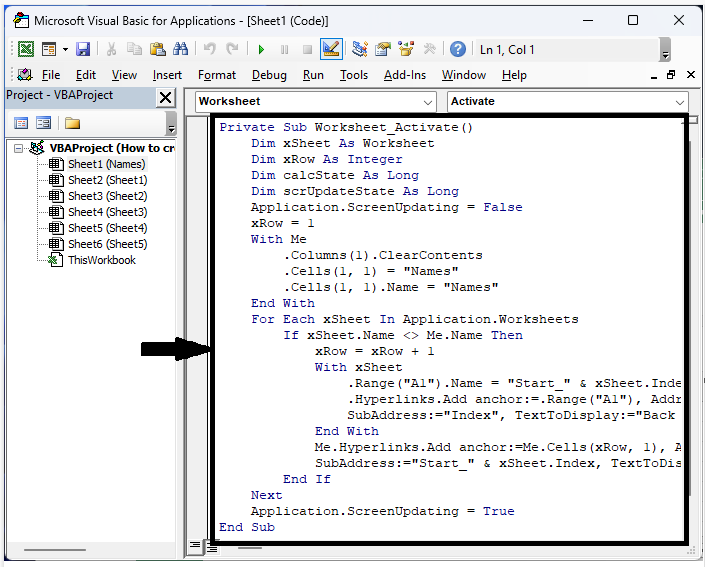Click Procedure View button at code bottom

click(x=195, y=545)
